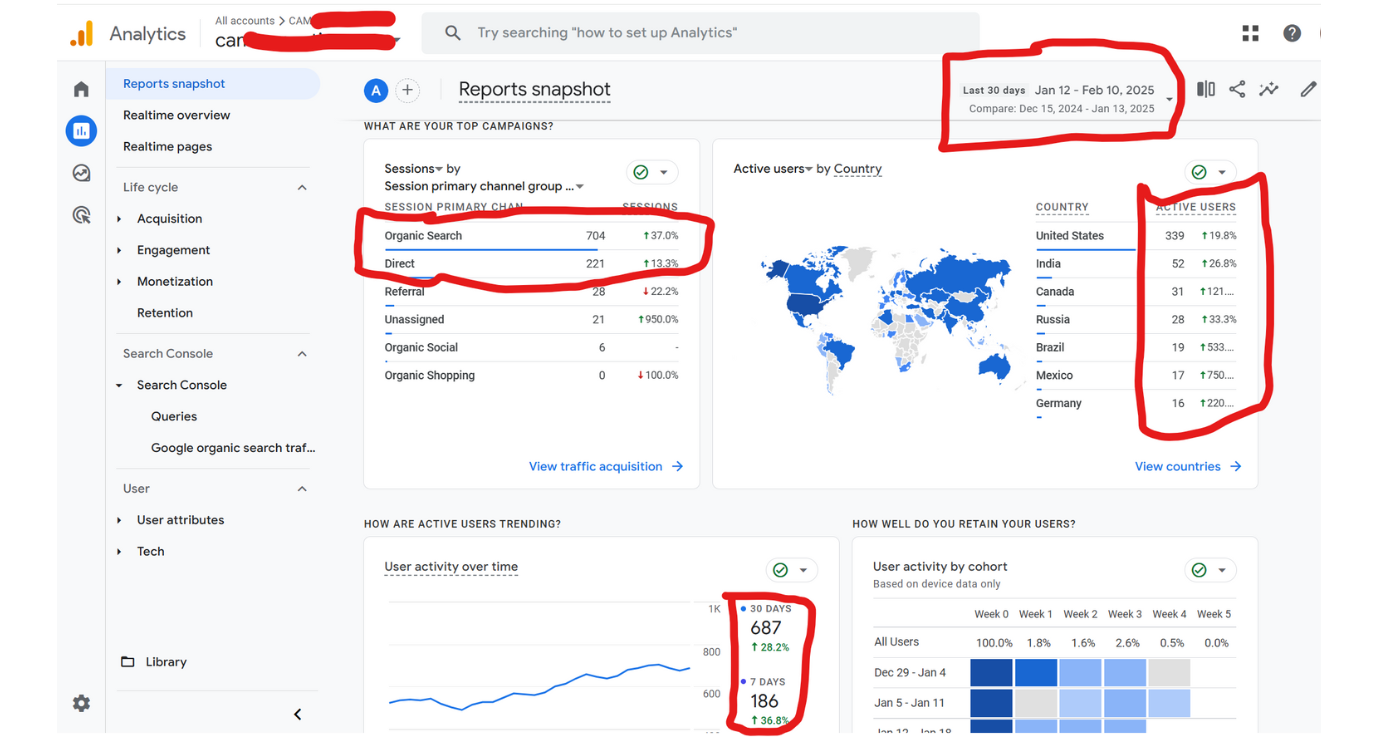This screenshot has height=737, width=1395.
Task: Open the Home icon in the left sidebar
Action: pos(81,88)
